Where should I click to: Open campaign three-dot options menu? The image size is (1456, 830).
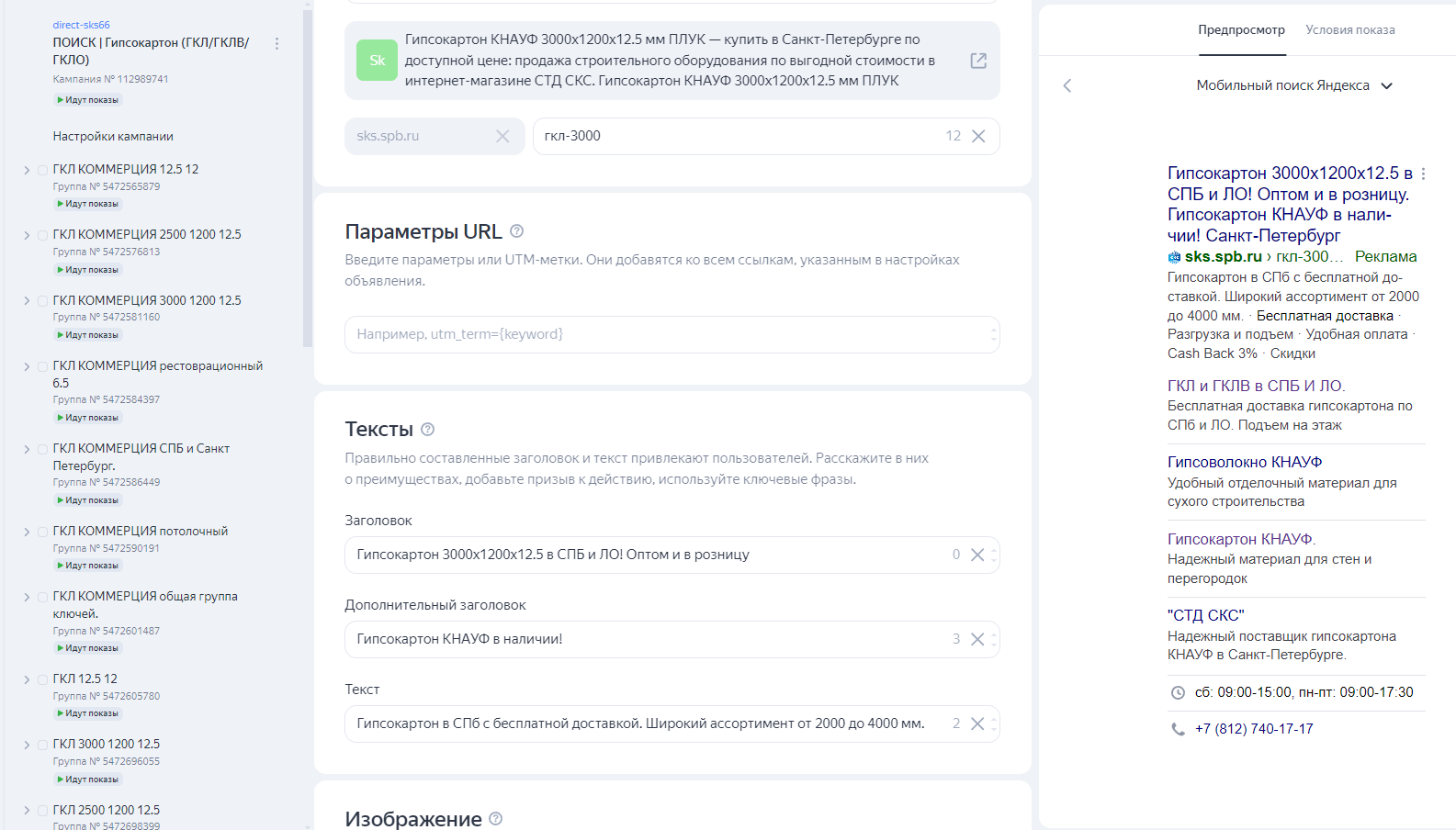click(277, 43)
